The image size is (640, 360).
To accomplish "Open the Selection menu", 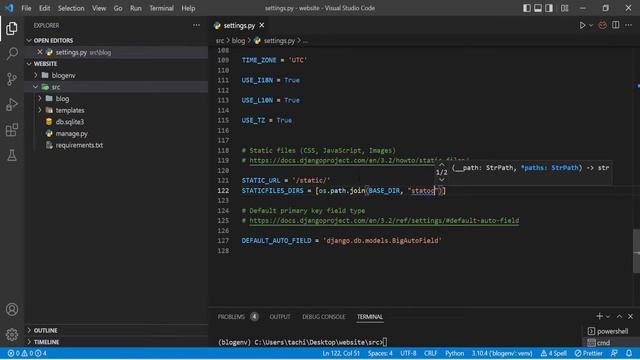I will (71, 8).
